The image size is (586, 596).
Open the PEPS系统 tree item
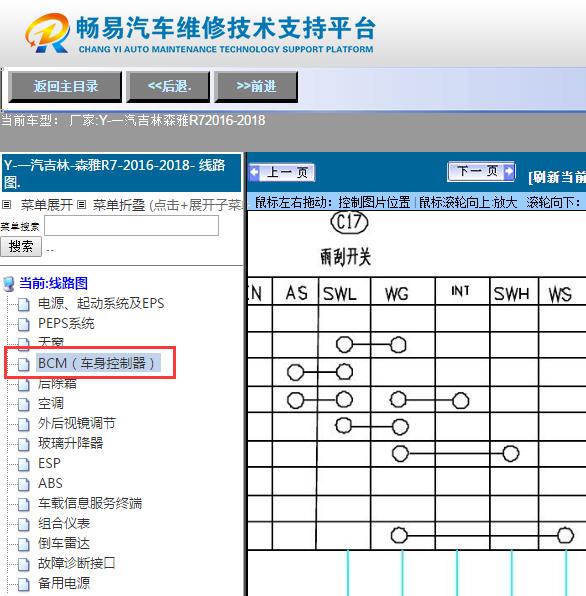pyautogui.click(x=66, y=323)
